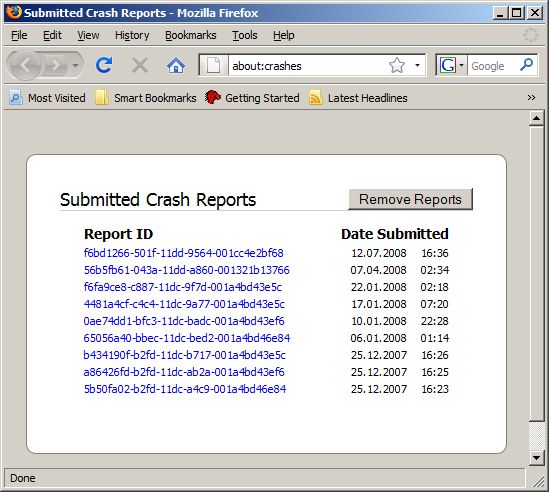Open the Help menu
This screenshot has height=492, width=549.
point(284,35)
